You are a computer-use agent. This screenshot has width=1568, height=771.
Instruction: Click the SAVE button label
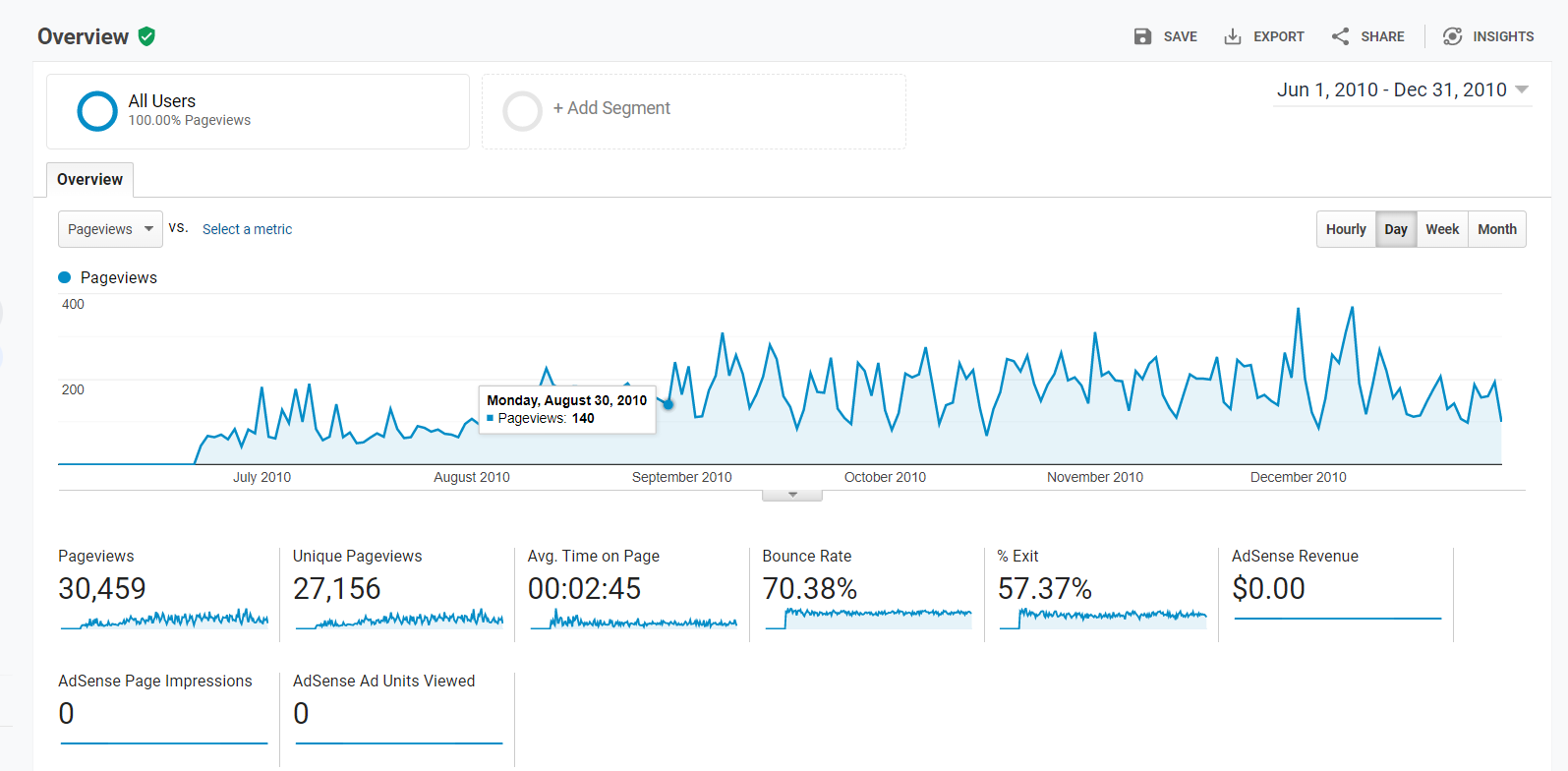click(x=1180, y=36)
